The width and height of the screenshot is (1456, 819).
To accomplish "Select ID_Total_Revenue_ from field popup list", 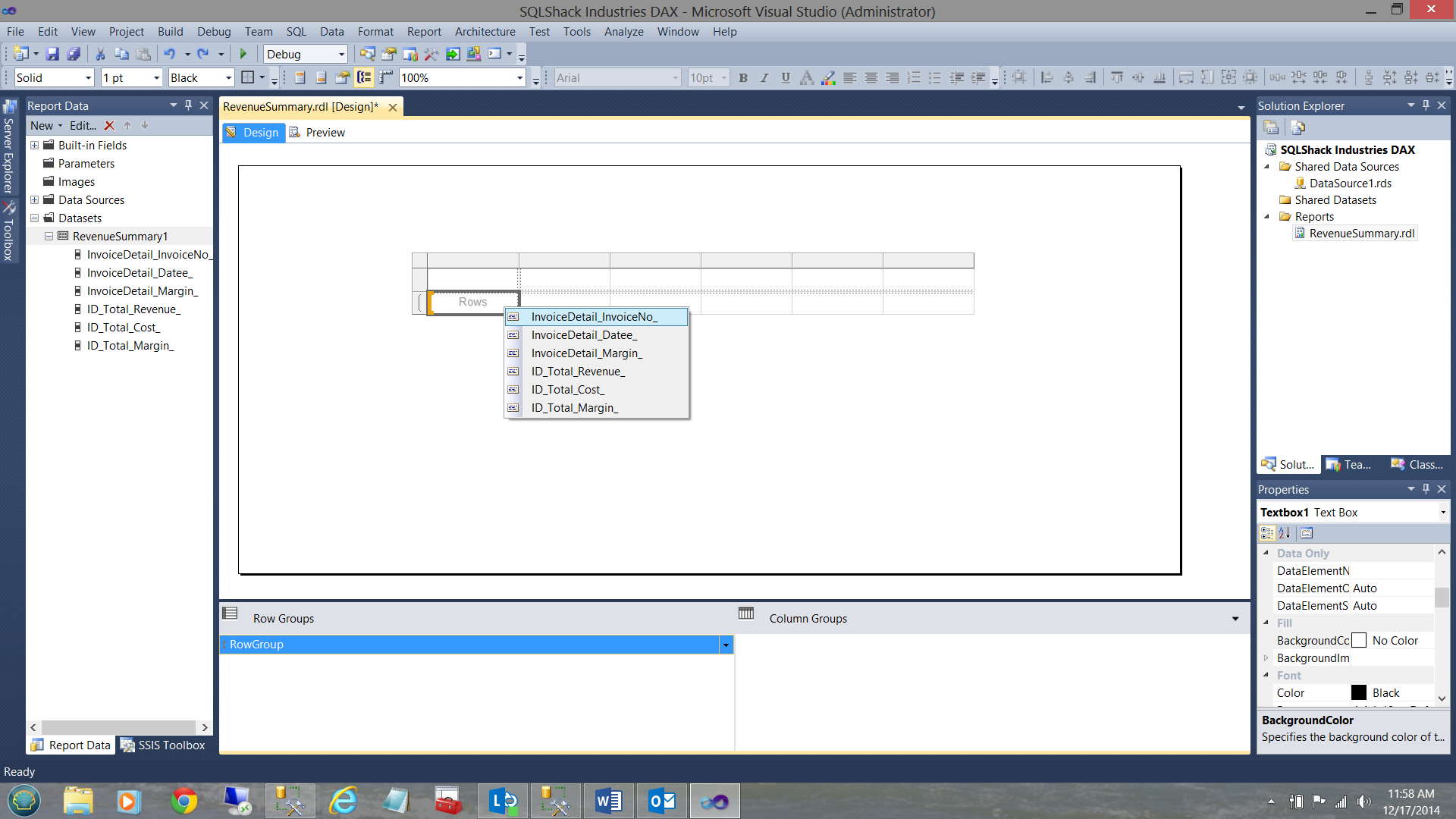I will [x=578, y=372].
